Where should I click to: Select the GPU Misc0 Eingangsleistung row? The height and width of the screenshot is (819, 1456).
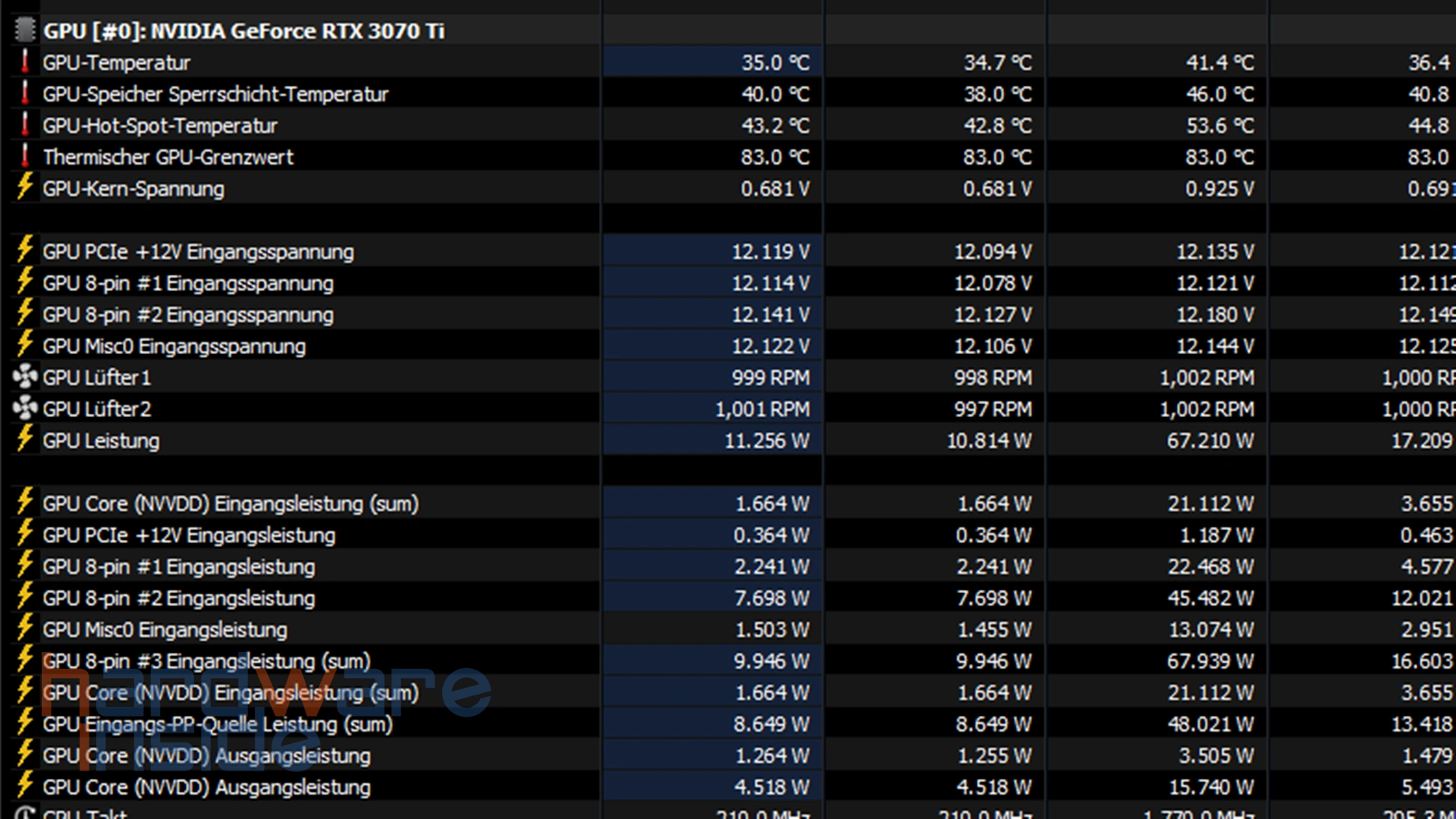tap(165, 629)
